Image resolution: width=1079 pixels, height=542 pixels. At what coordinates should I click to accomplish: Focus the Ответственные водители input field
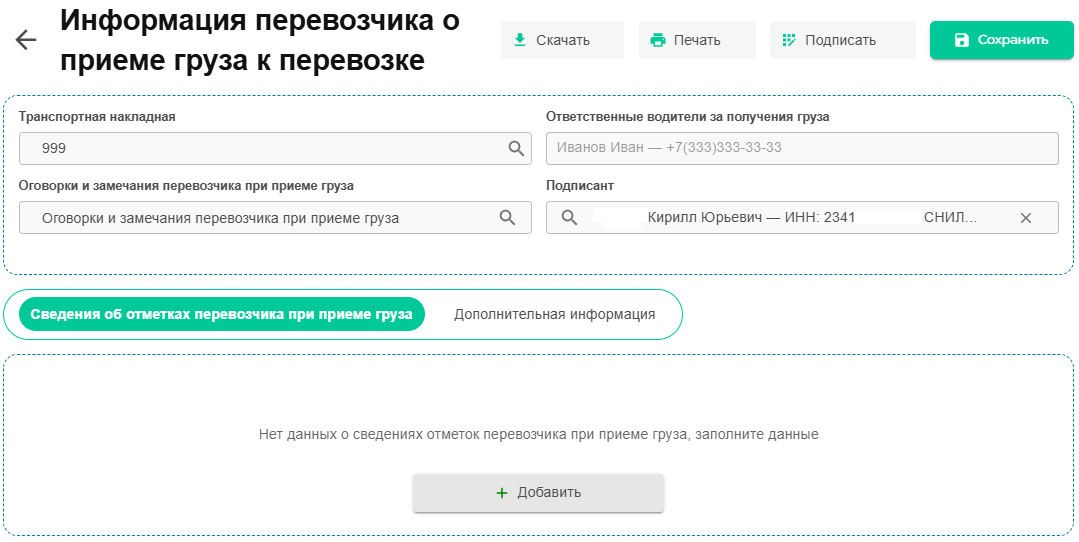[802, 148]
